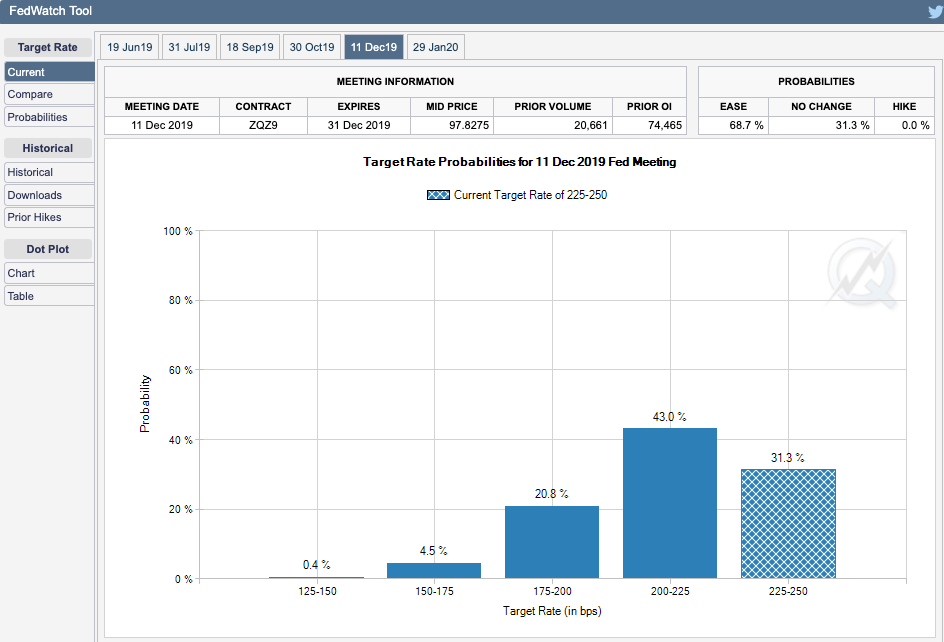Open the 19 Jun19 meeting tab
The image size is (944, 642).
[x=129, y=47]
